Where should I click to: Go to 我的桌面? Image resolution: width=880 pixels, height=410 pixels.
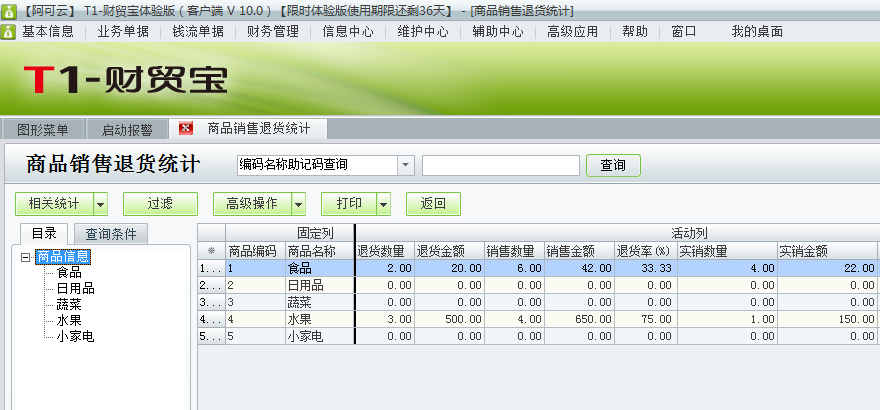tap(757, 32)
